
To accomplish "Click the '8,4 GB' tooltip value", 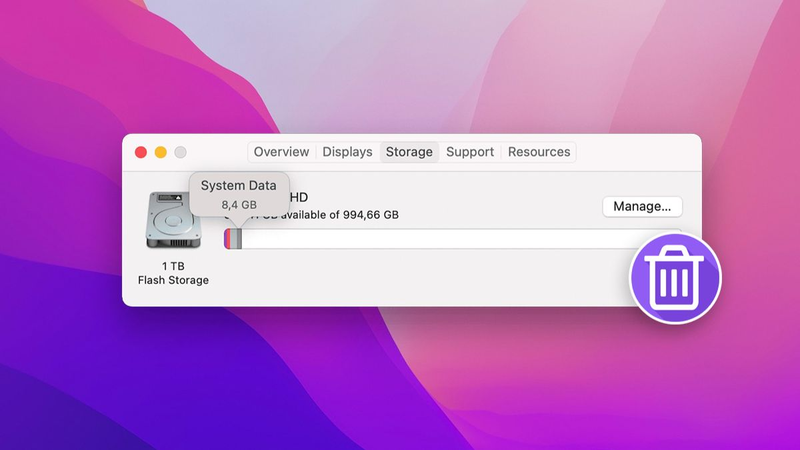I will pyautogui.click(x=239, y=205).
